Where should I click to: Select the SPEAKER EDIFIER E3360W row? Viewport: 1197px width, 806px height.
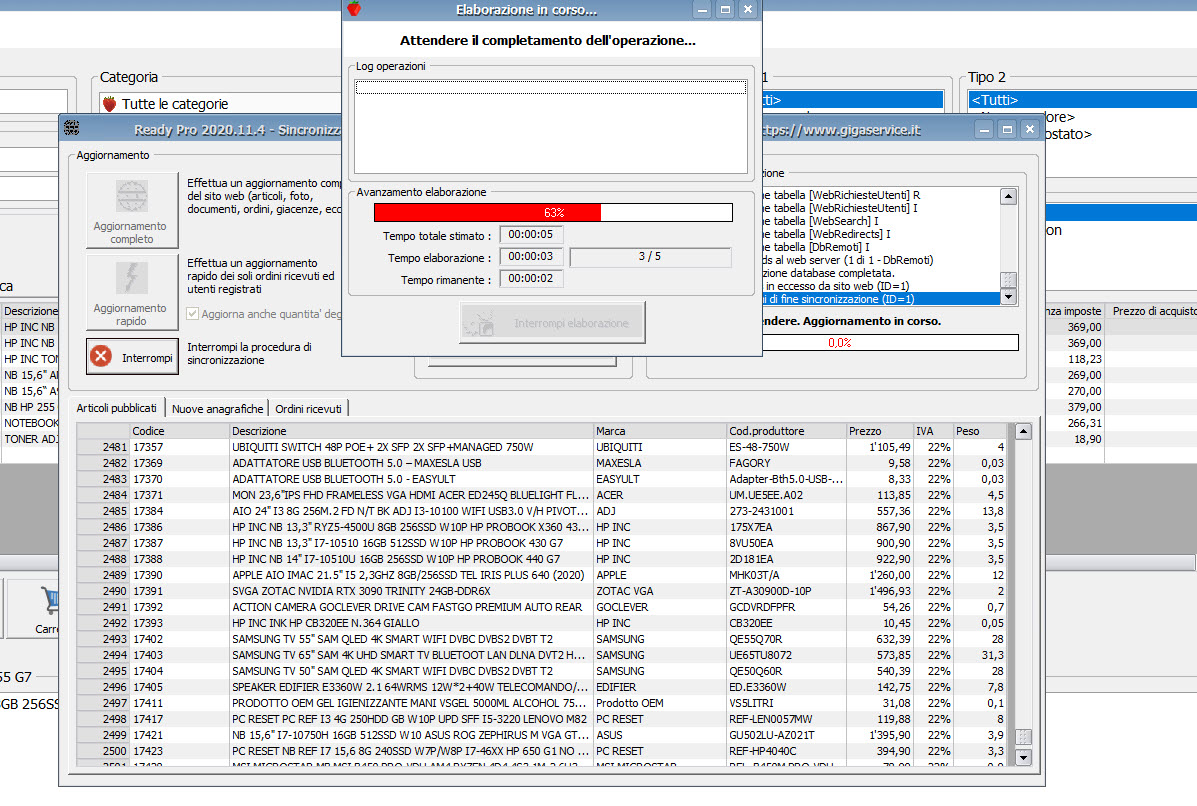click(542, 688)
